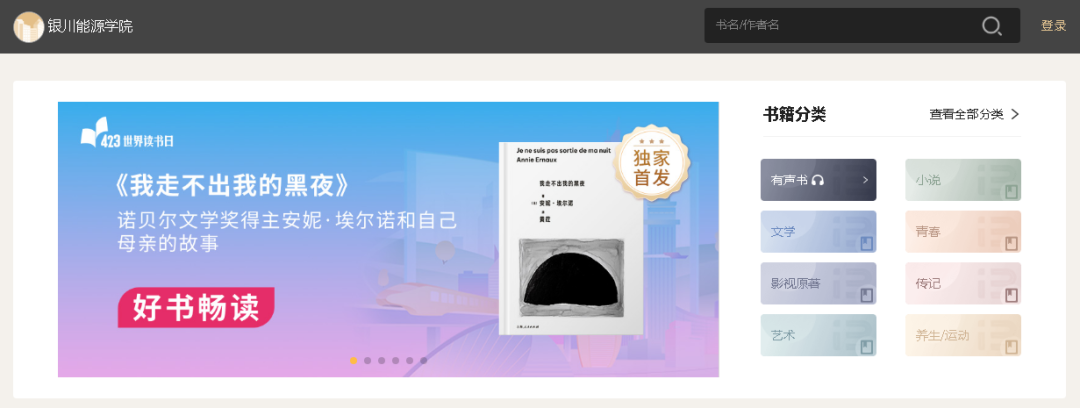The image size is (1080, 408).
Task: Open the 养生/运动 category tile
Action: [x=963, y=335]
